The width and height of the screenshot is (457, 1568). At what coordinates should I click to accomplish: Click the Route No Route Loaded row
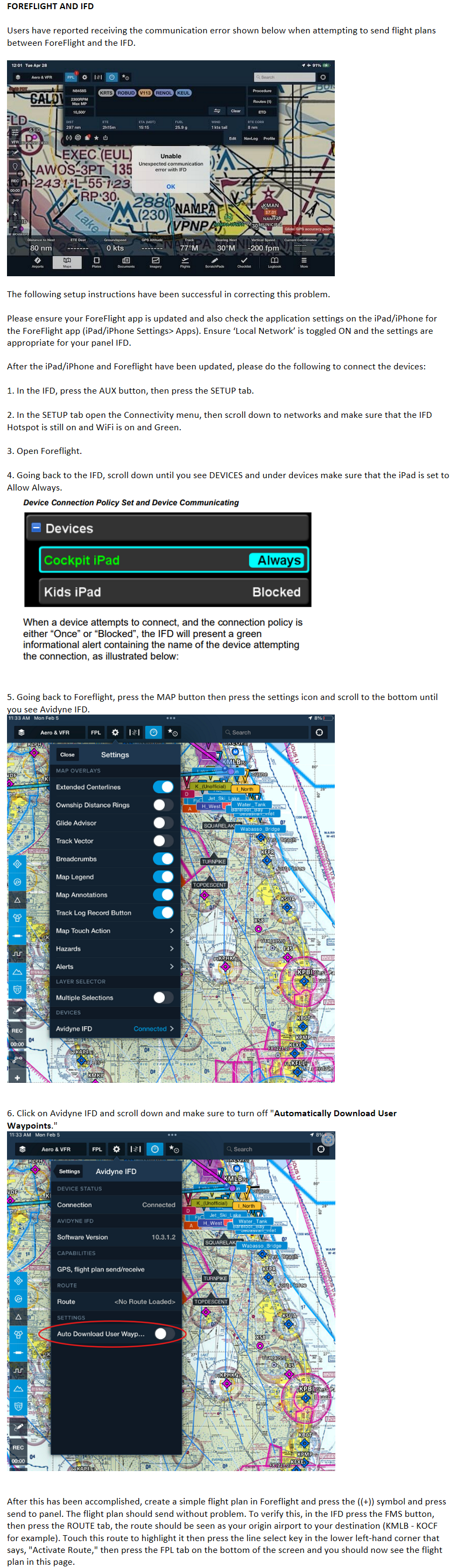(116, 1301)
